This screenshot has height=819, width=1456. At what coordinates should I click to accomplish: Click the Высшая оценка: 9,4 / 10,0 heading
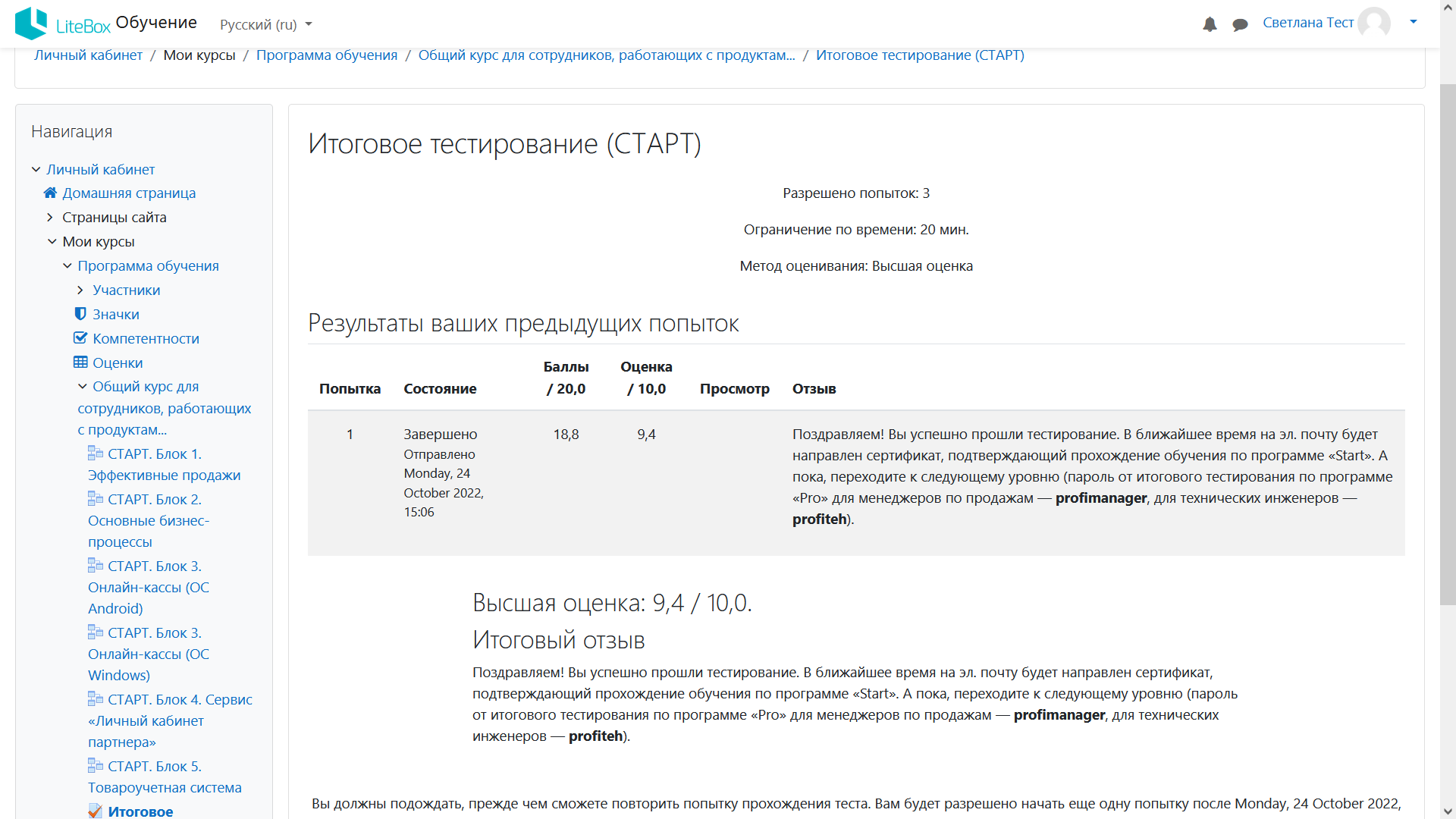[x=612, y=602]
